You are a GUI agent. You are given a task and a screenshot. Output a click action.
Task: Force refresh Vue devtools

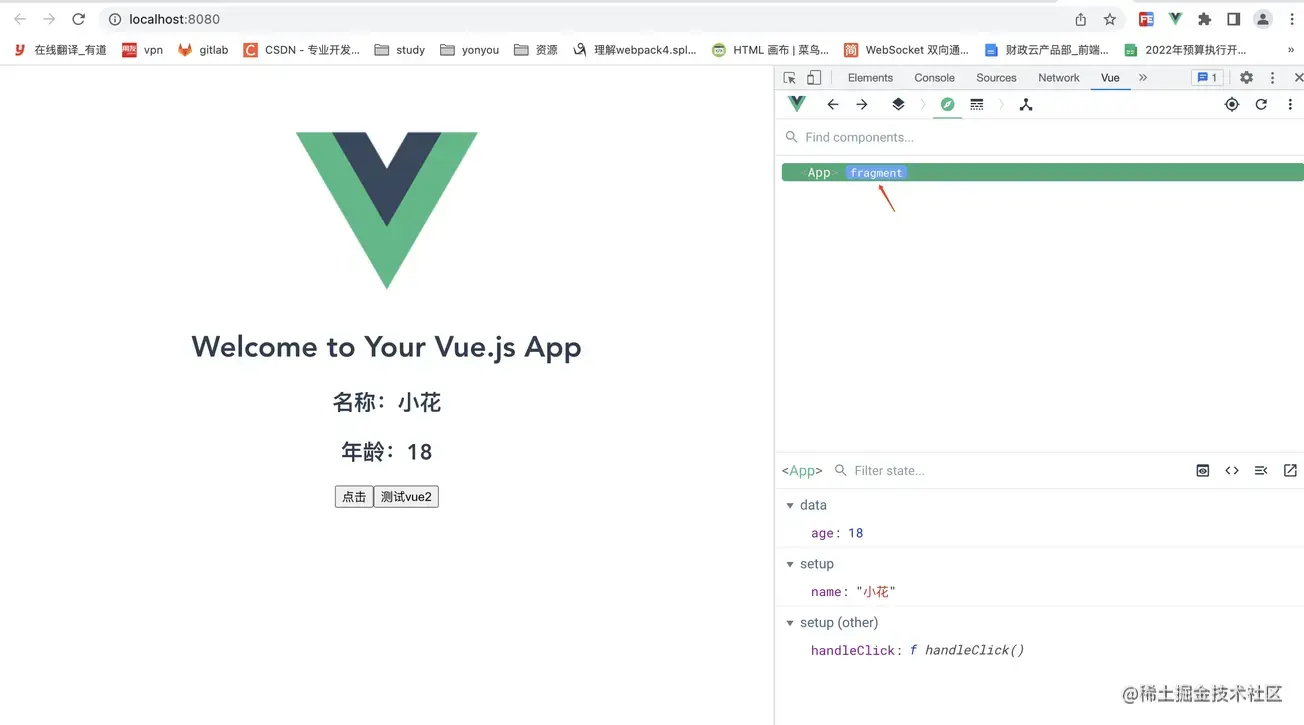(x=1261, y=104)
